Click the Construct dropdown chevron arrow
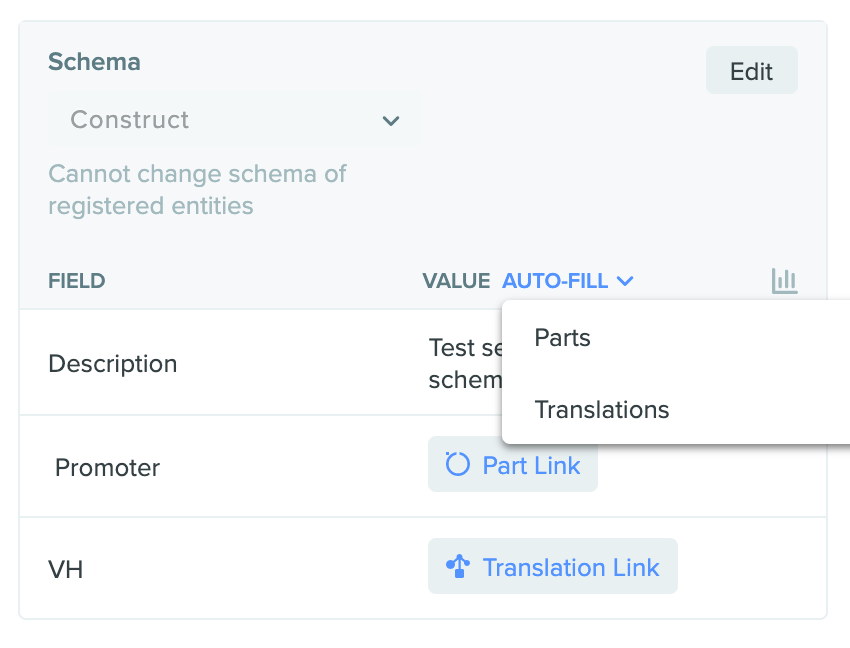 391,120
